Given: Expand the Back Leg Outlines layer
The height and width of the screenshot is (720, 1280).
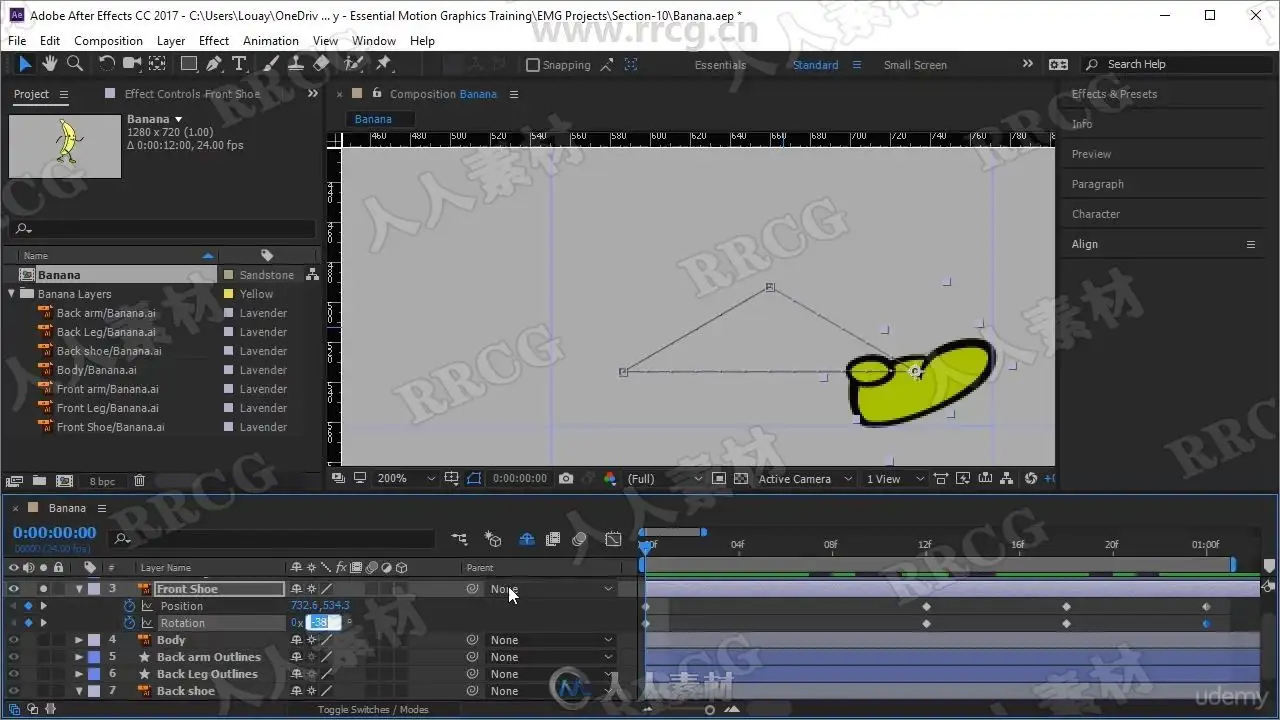Looking at the screenshot, I should click(x=79, y=674).
